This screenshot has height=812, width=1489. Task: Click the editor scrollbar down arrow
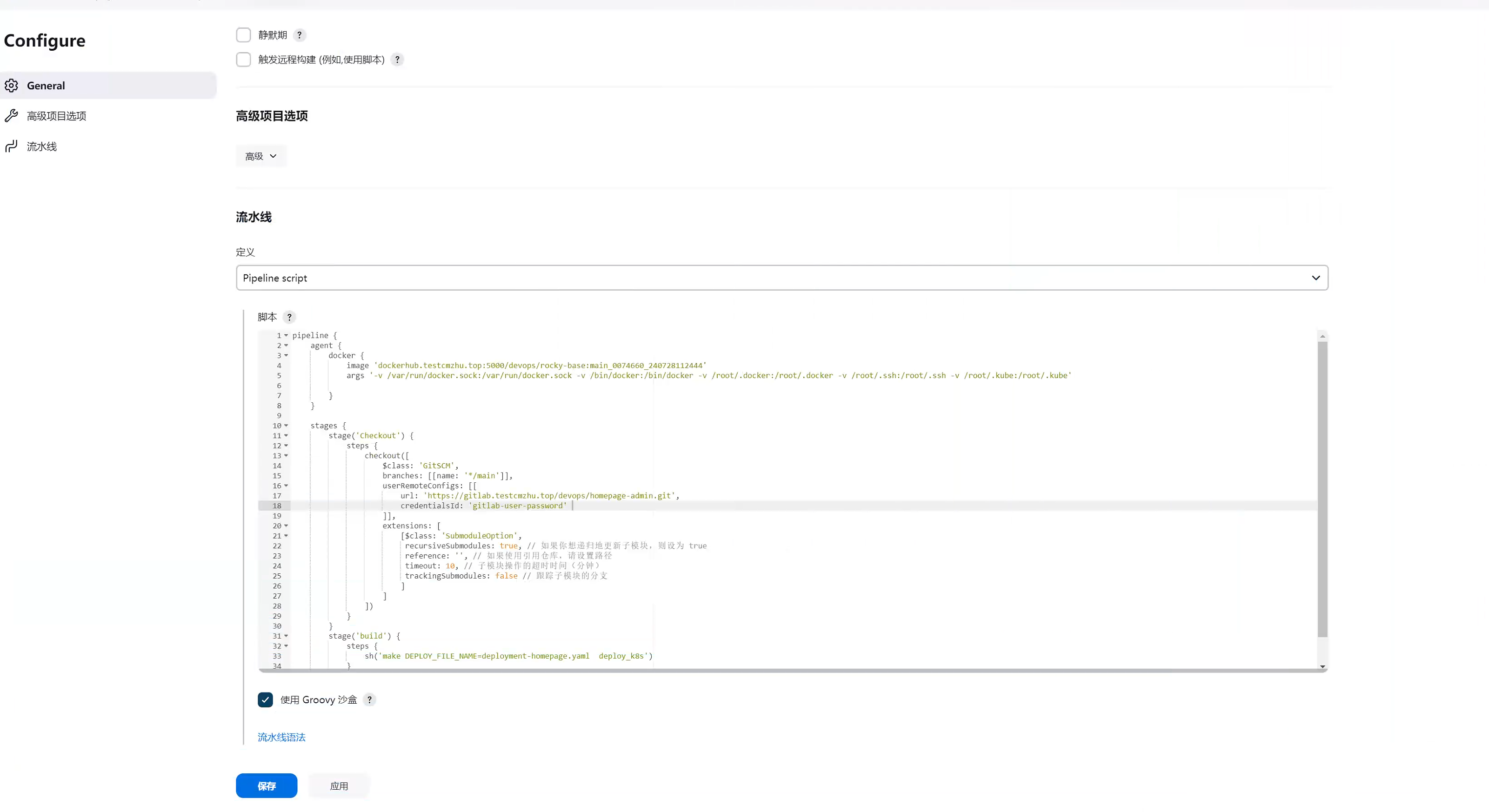[x=1322, y=666]
